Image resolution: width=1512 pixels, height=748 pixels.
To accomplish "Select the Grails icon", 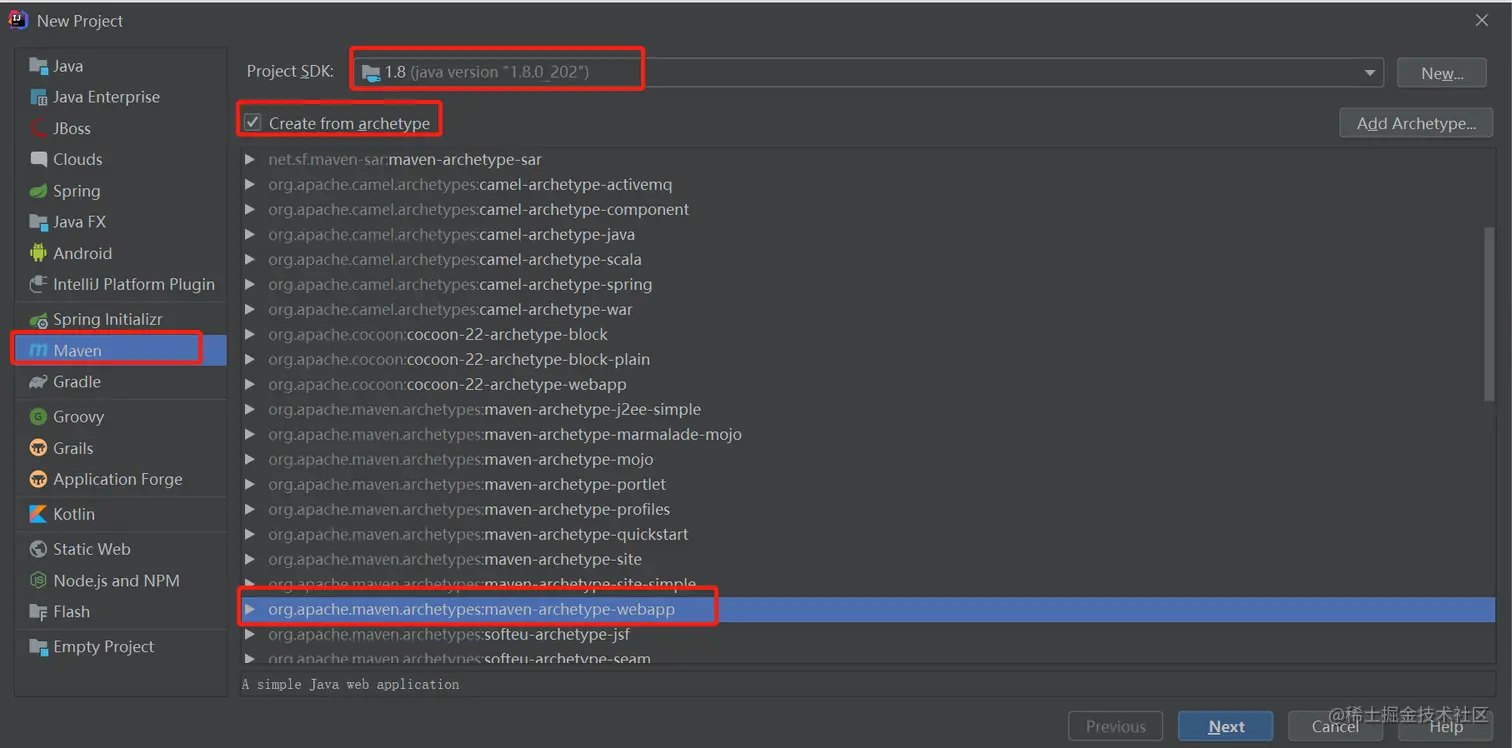I will (39, 448).
